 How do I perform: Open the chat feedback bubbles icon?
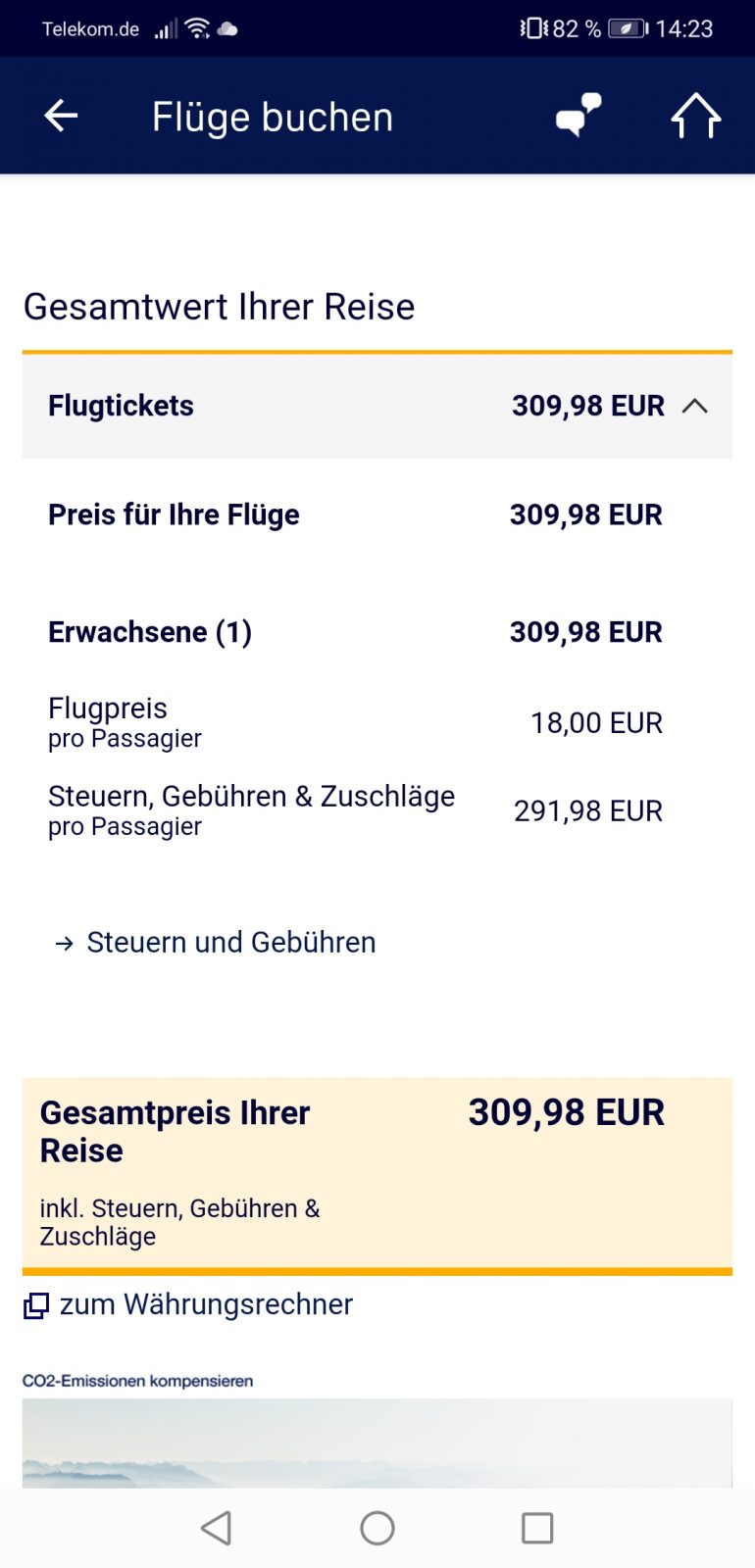coord(579,116)
